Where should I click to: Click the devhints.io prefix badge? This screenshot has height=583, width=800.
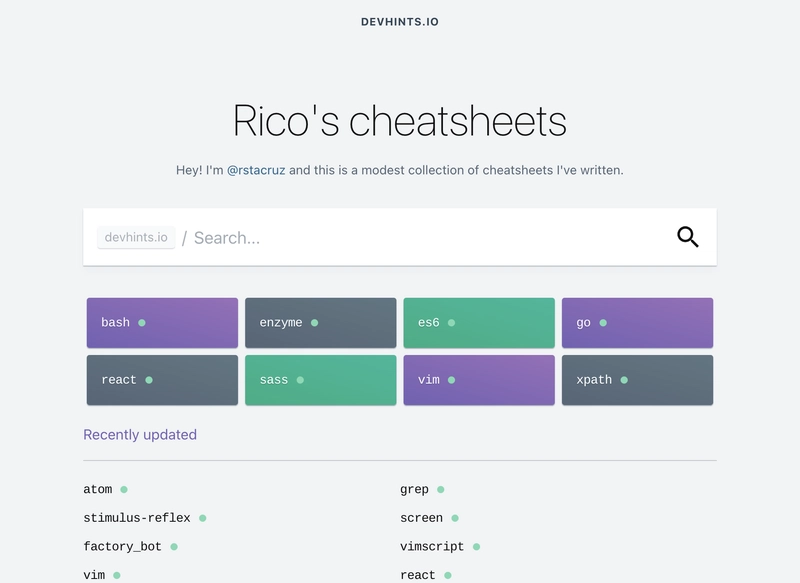pyautogui.click(x=136, y=237)
